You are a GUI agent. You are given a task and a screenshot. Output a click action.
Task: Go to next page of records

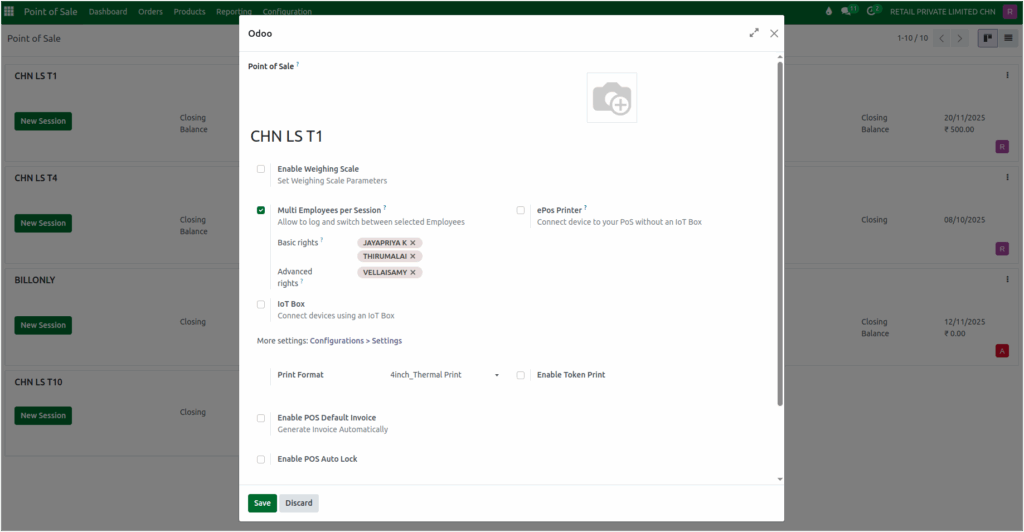click(x=960, y=39)
